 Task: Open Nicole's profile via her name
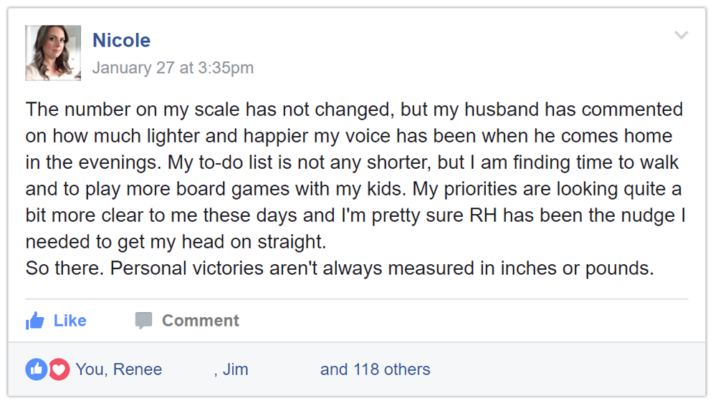120,40
